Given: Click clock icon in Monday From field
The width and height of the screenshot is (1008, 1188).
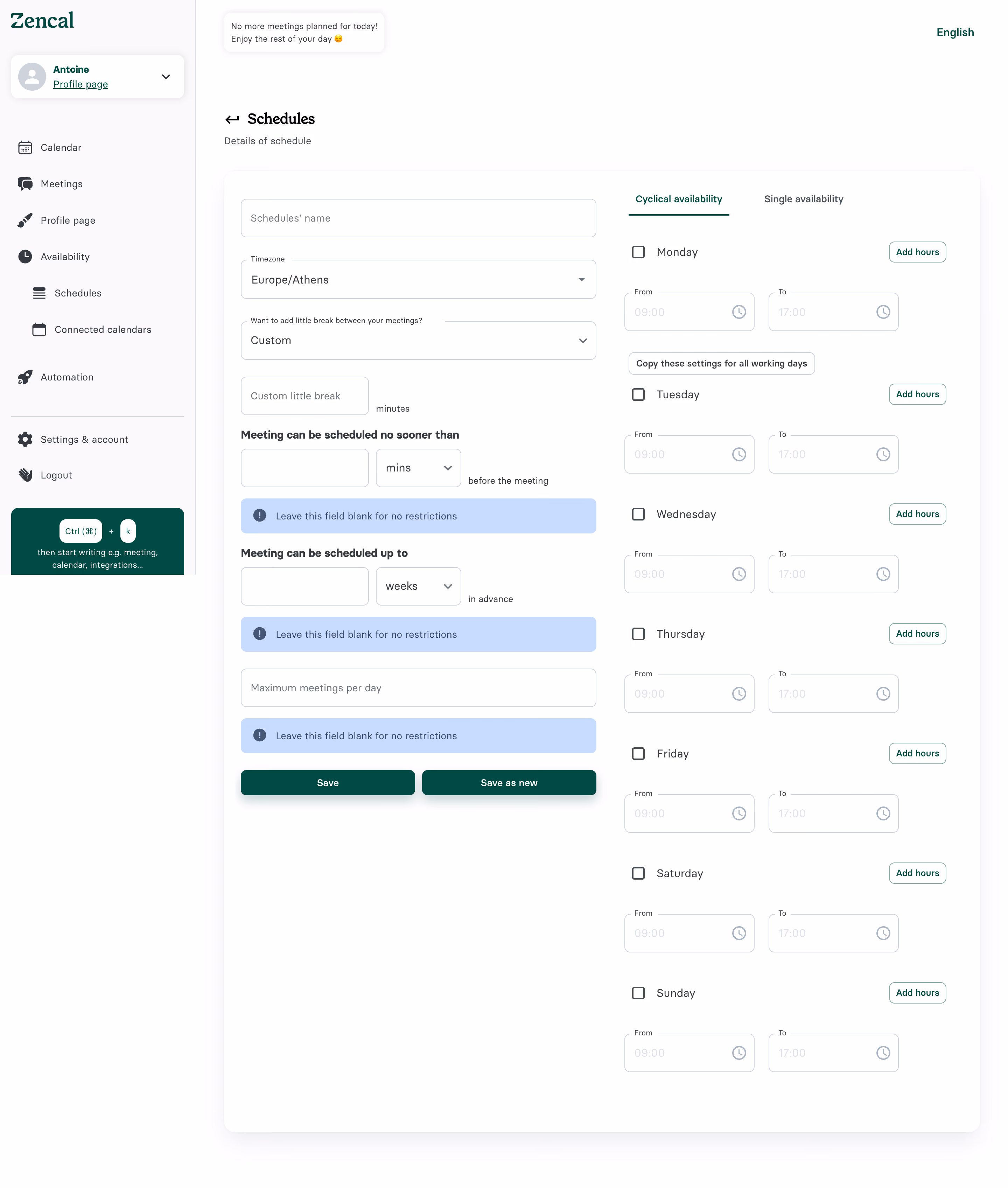Looking at the screenshot, I should tap(739, 312).
